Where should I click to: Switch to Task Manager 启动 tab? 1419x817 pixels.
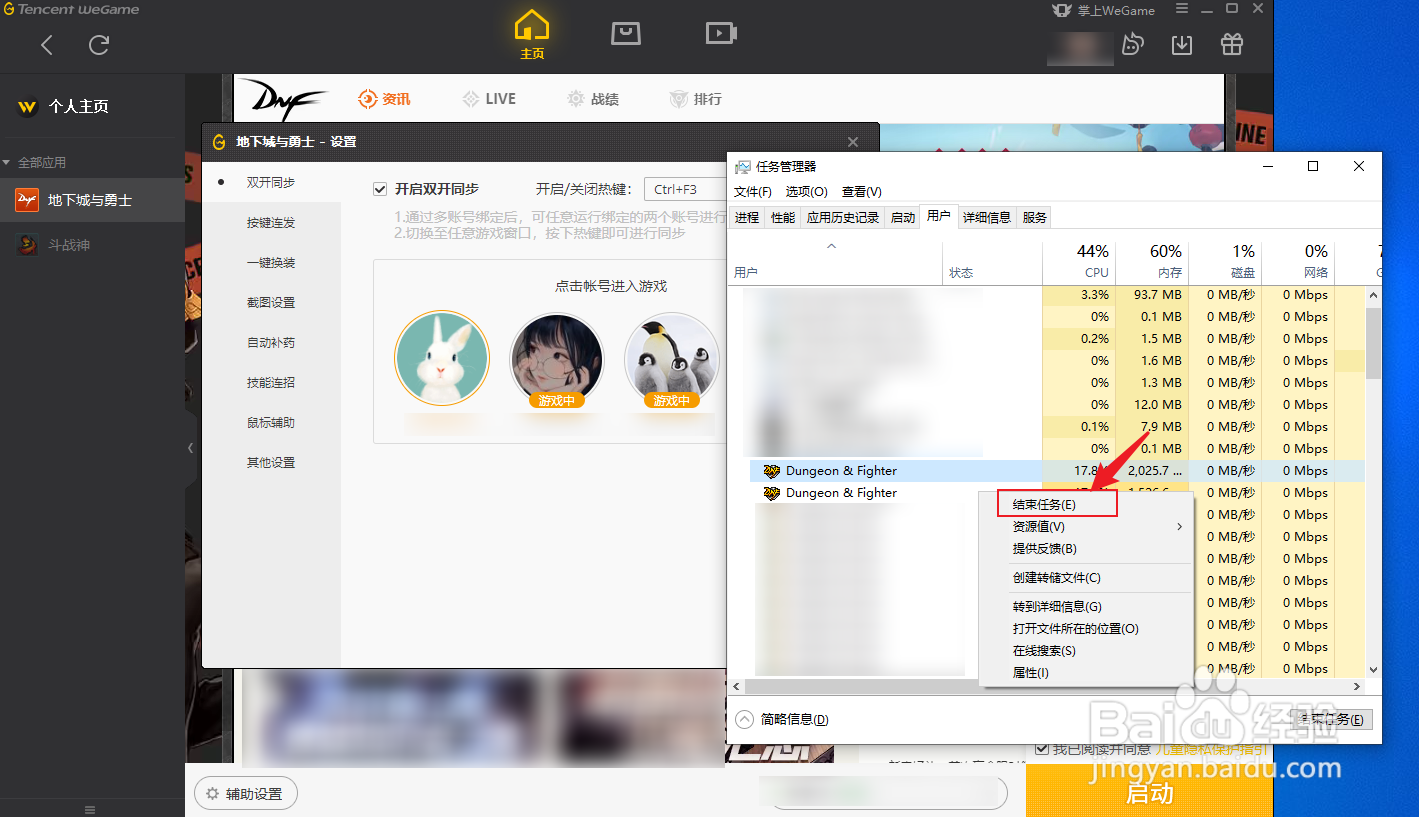coord(902,218)
